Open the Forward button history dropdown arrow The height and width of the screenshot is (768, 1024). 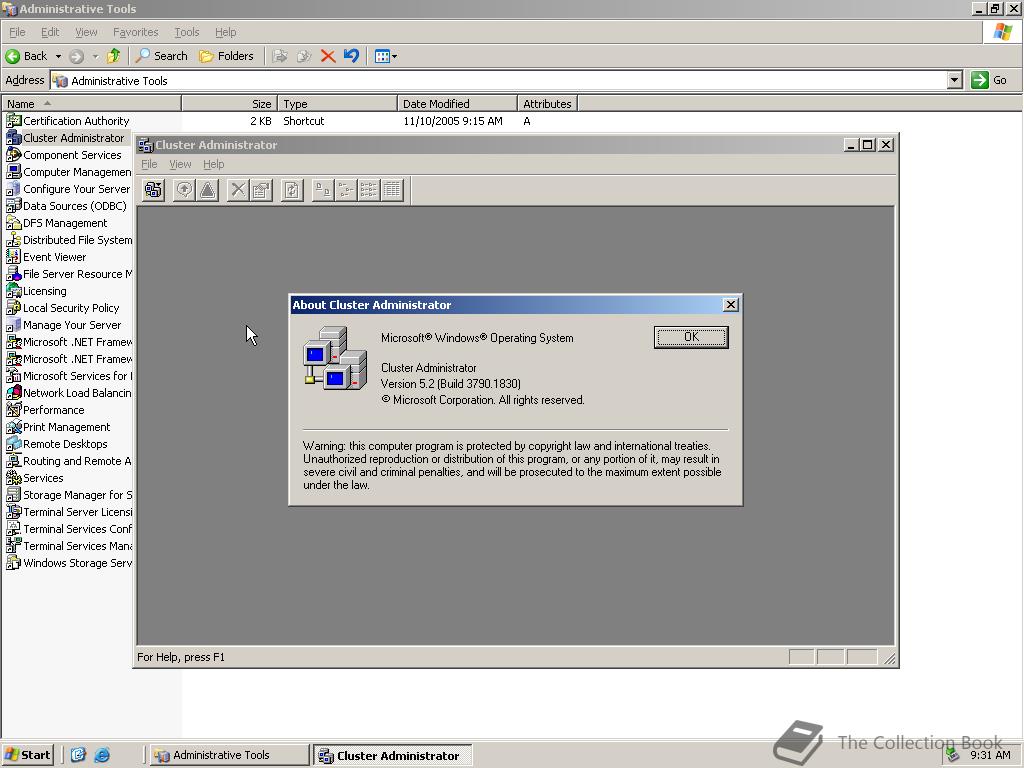click(95, 56)
